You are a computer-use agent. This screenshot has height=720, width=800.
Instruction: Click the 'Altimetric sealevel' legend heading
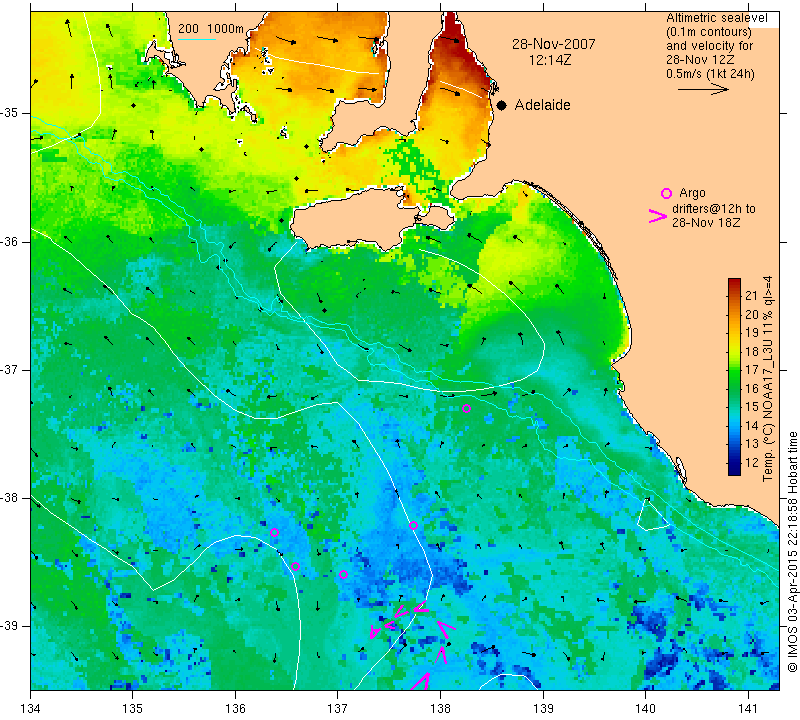(716, 18)
